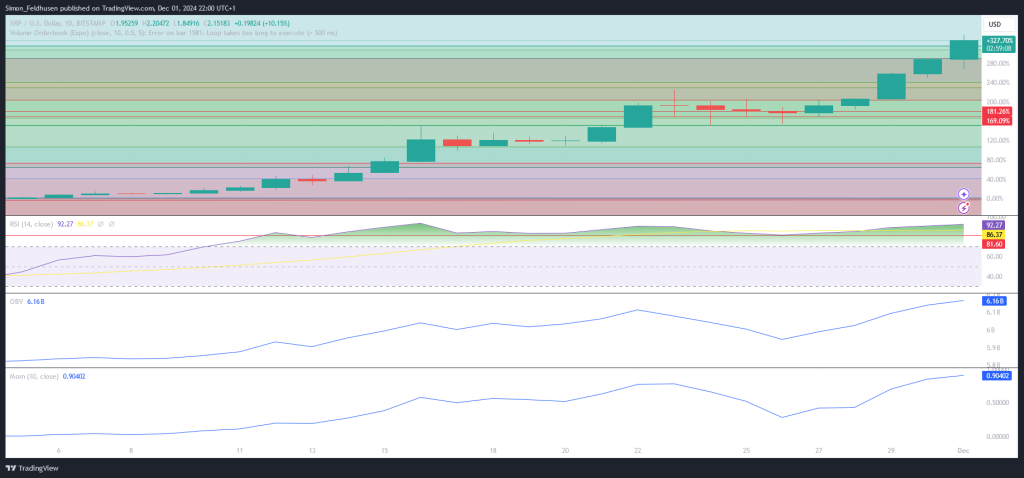Click date 20 on the time axis
This screenshot has width=1024, height=478.
pyautogui.click(x=565, y=451)
